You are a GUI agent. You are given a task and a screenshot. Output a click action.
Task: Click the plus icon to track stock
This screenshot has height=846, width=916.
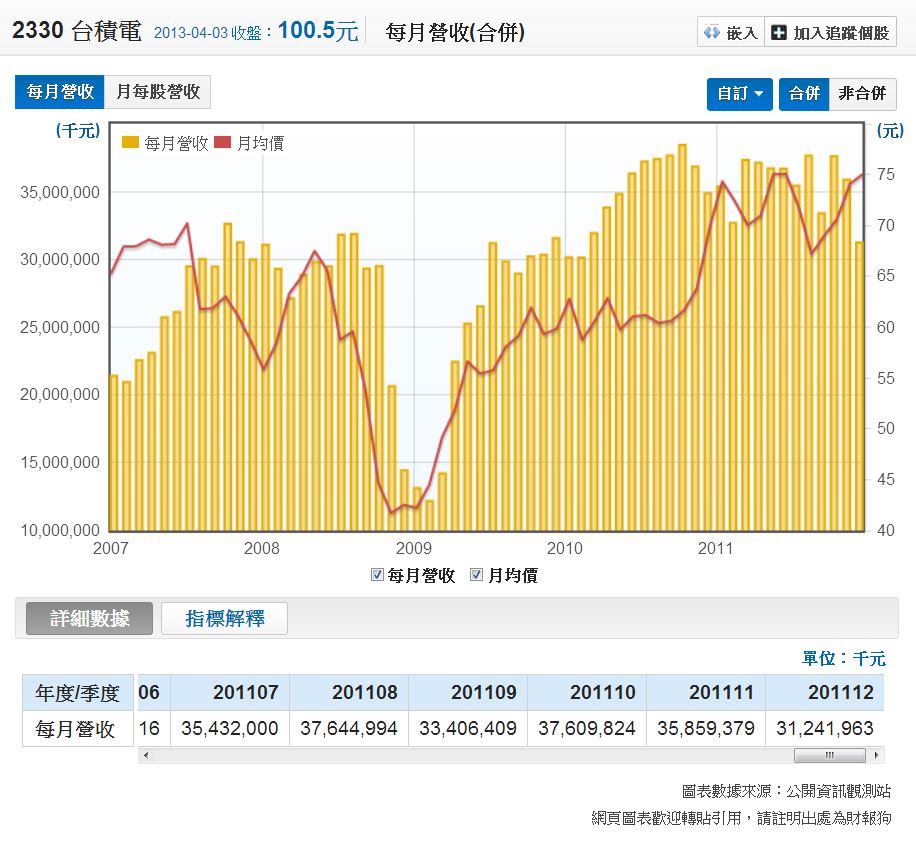click(779, 32)
